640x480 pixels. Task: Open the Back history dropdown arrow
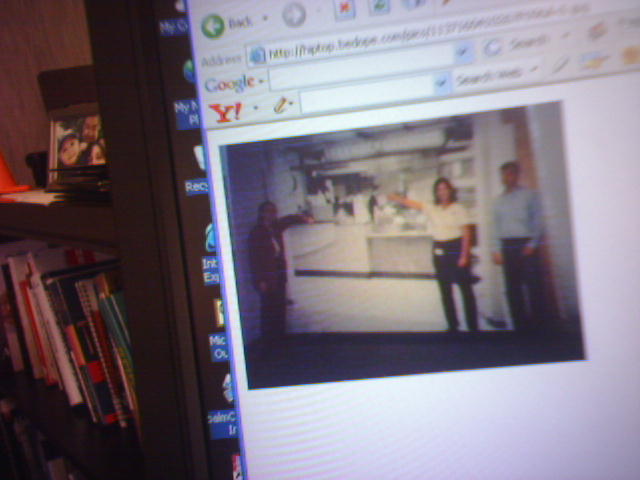click(x=265, y=18)
